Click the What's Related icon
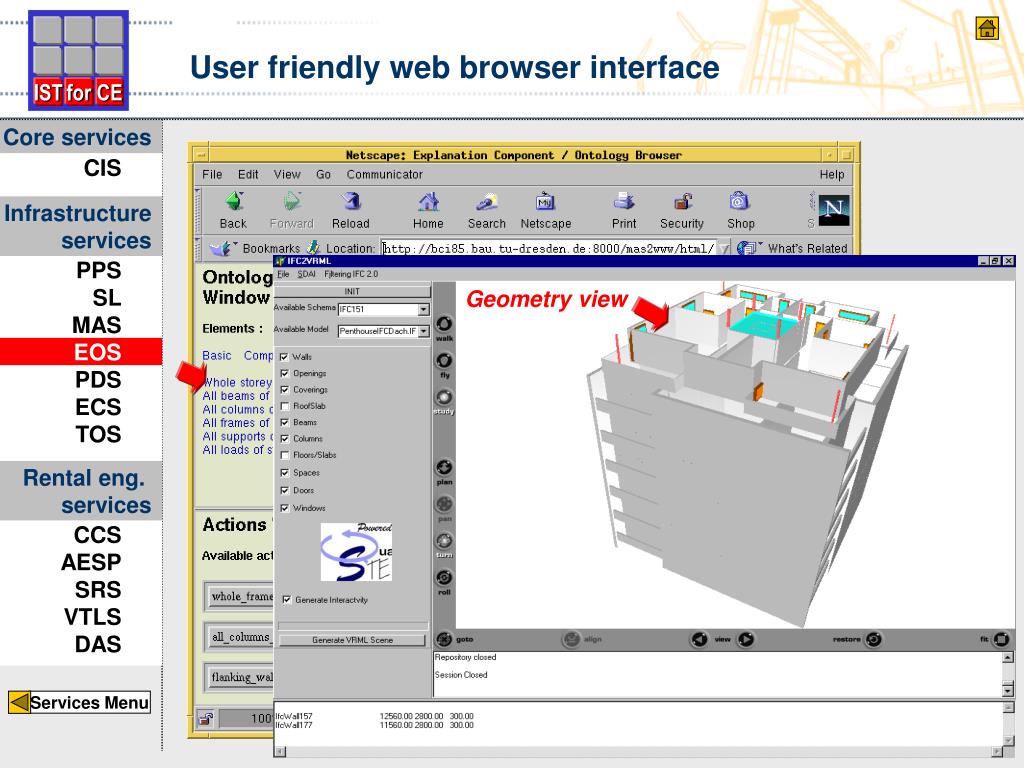The image size is (1024, 768). [746, 248]
